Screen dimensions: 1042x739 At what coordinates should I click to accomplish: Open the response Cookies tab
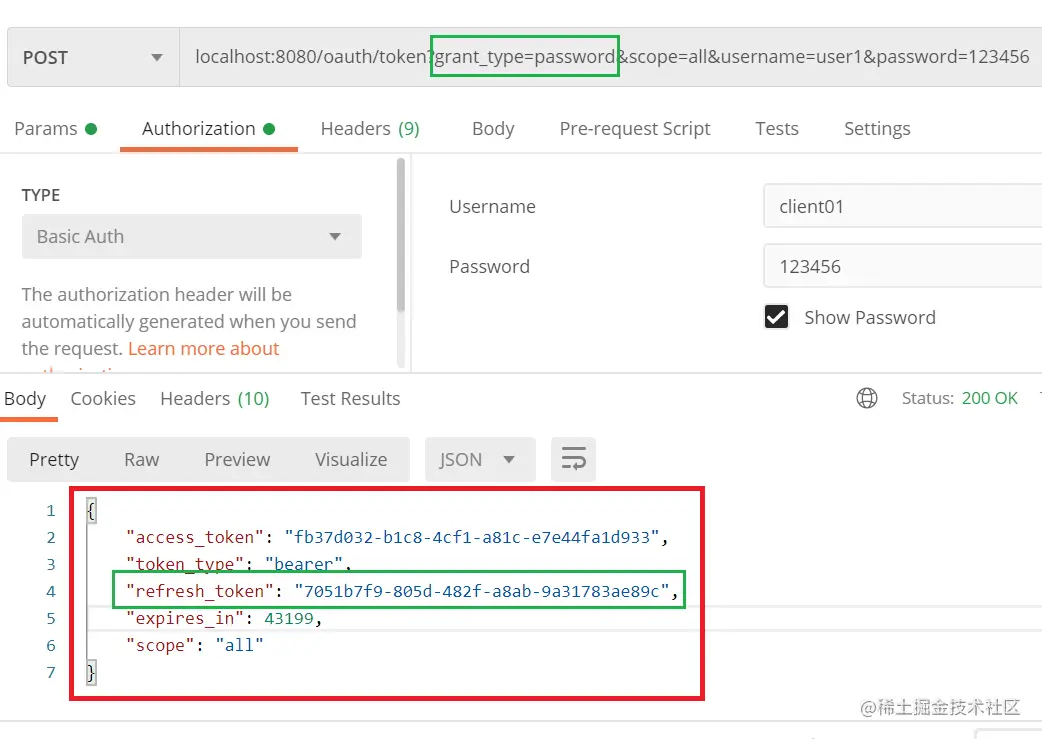pos(103,399)
